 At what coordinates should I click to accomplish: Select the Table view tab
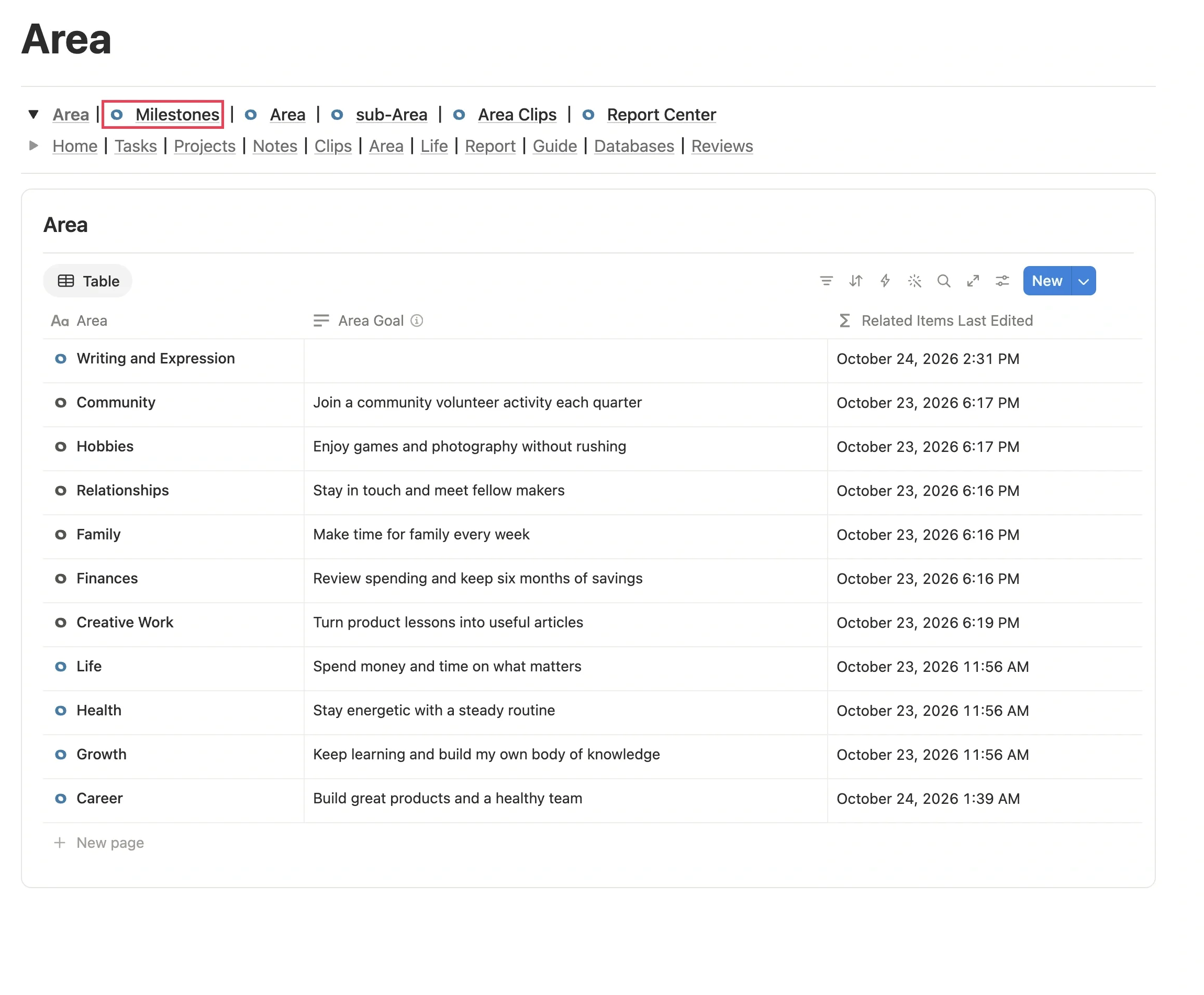(87, 281)
